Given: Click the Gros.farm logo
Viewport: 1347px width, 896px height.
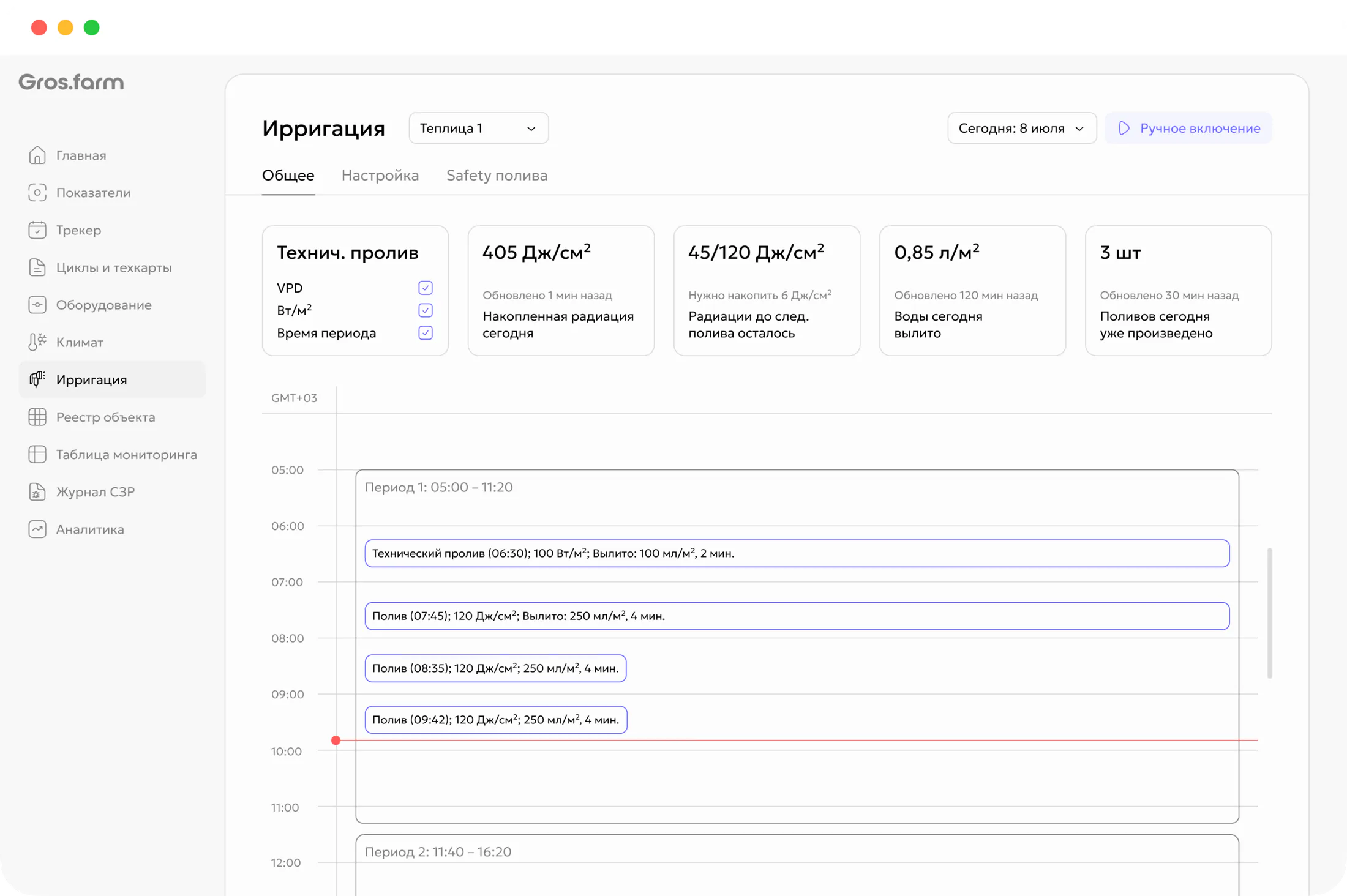Looking at the screenshot, I should (71, 82).
